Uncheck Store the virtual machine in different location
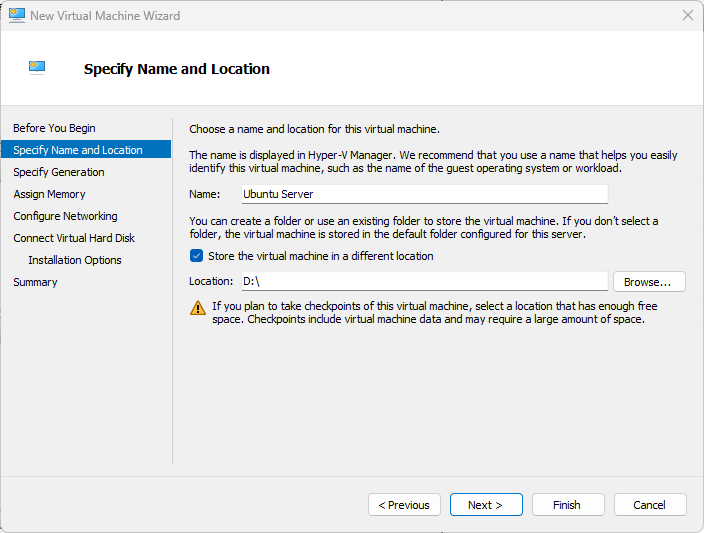Screen dimensions: 704x533 click(196, 256)
